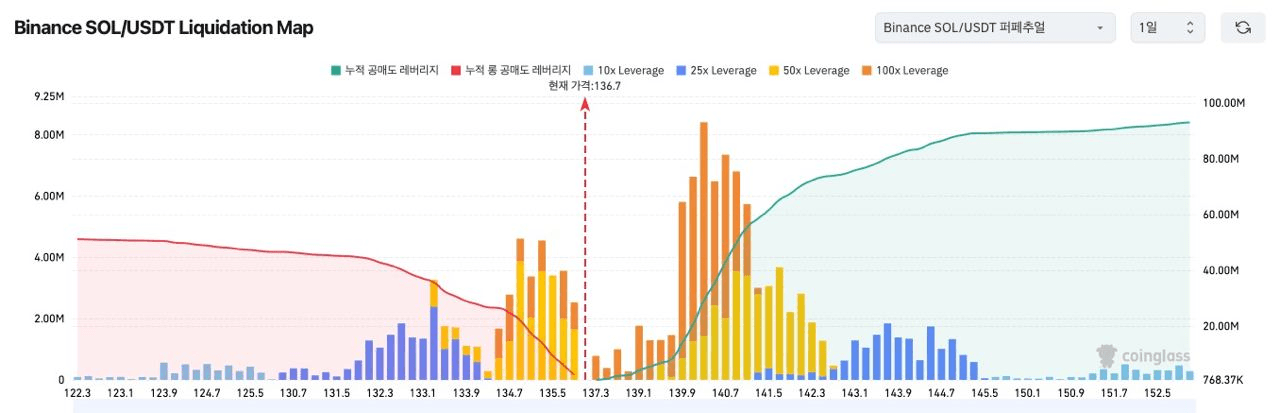Click the 20.00M right axis value
The image size is (1280, 413).
coord(1221,327)
